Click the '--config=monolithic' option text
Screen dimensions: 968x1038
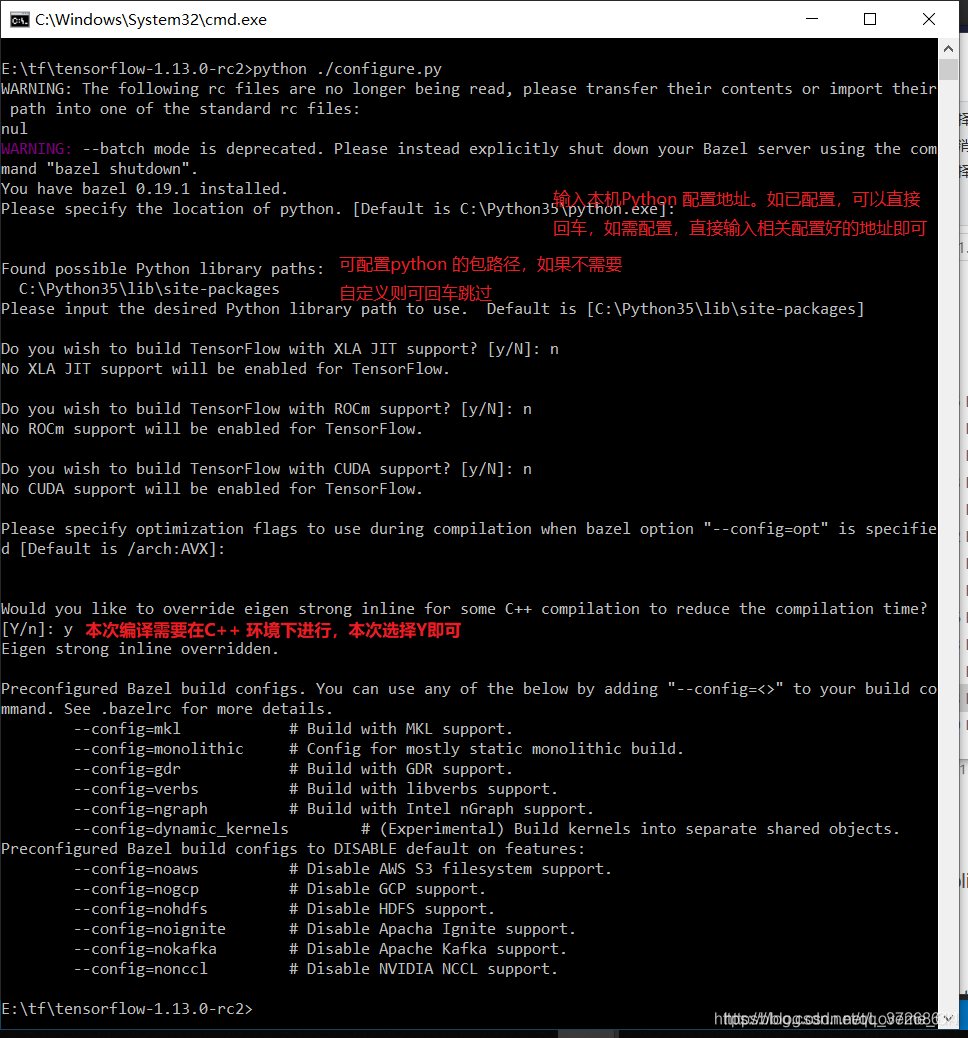159,749
